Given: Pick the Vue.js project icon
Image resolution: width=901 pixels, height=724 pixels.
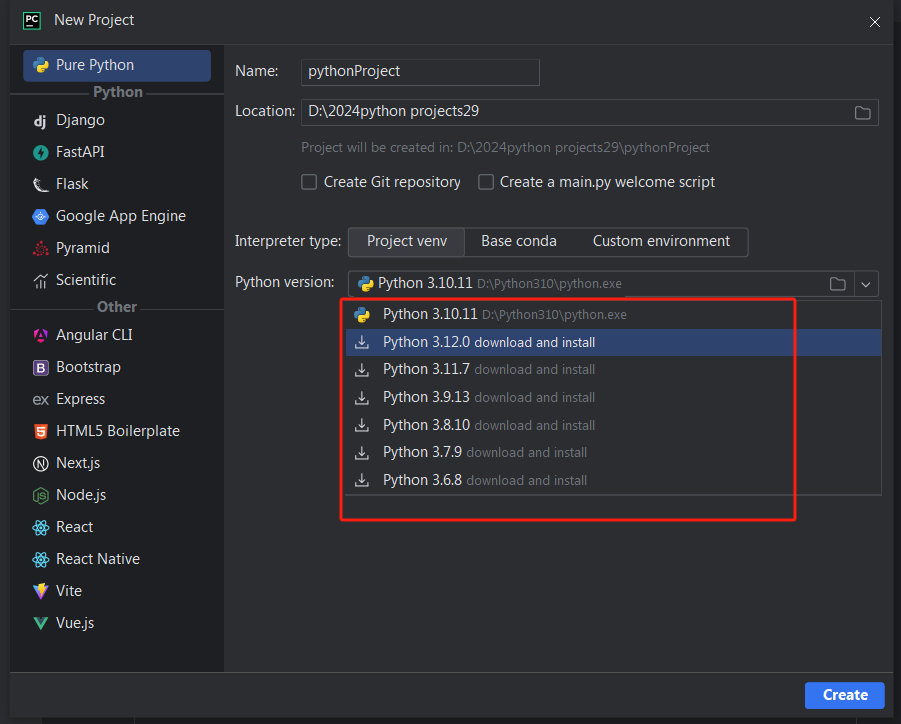Looking at the screenshot, I should [40, 624].
